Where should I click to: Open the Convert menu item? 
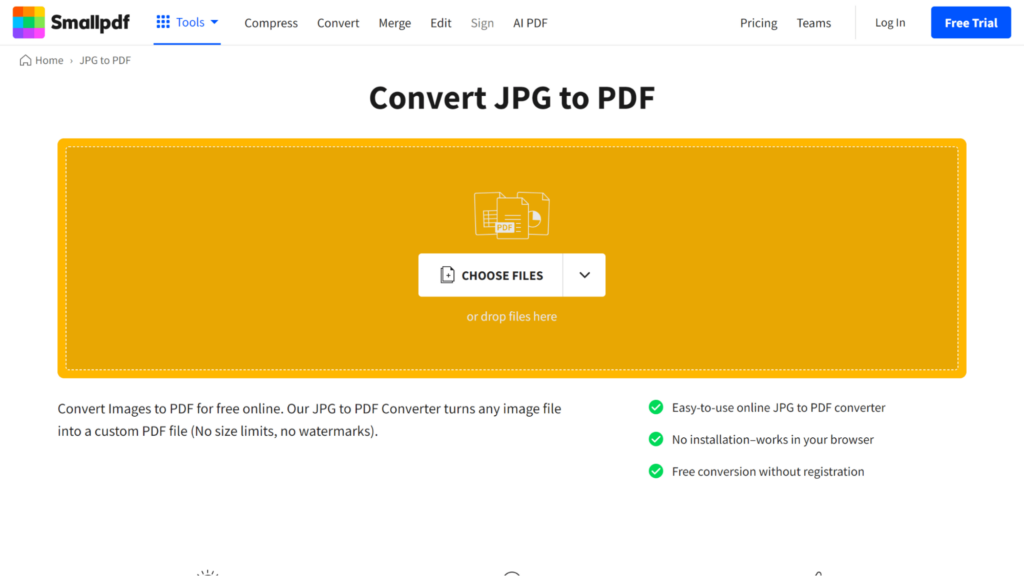[338, 23]
